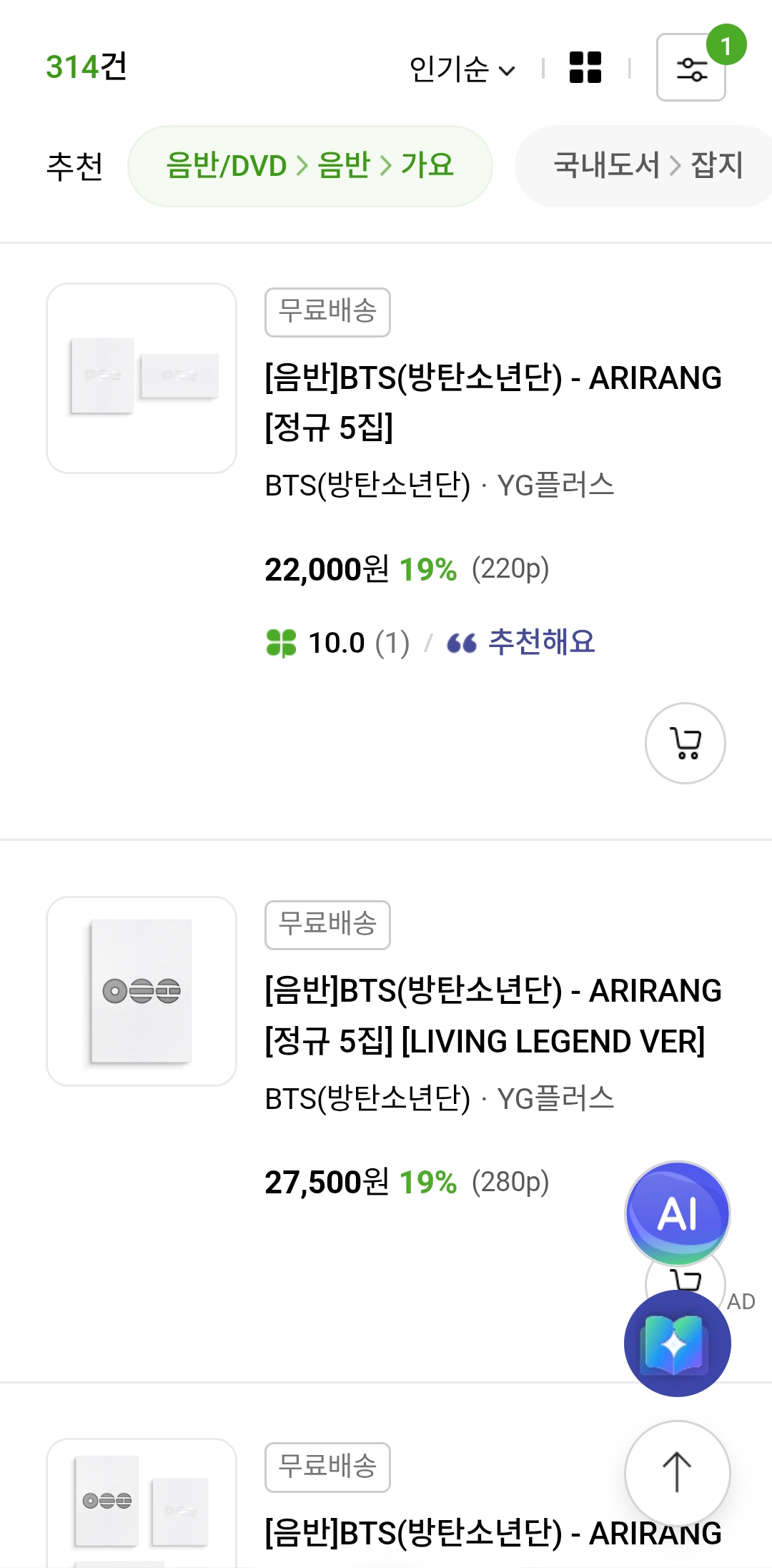Select the 음반/DVD > 음반 > 가요 category
Screen dimensions: 772x1568
point(310,166)
